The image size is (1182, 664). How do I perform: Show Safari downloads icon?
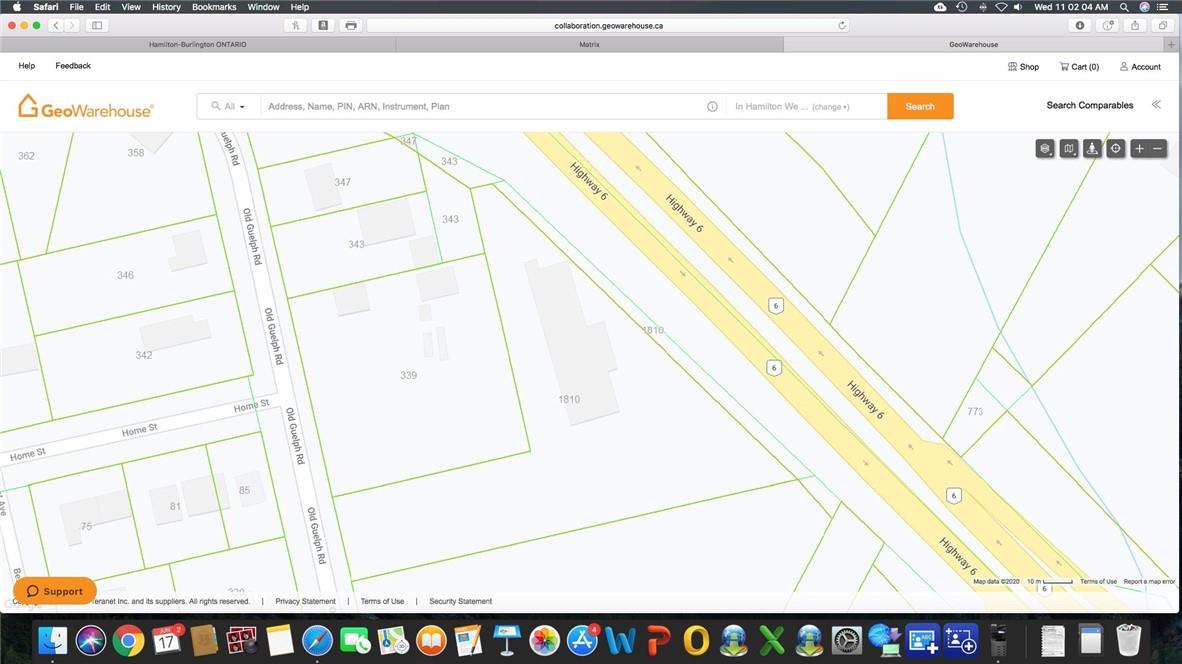pyautogui.click(x=1079, y=26)
